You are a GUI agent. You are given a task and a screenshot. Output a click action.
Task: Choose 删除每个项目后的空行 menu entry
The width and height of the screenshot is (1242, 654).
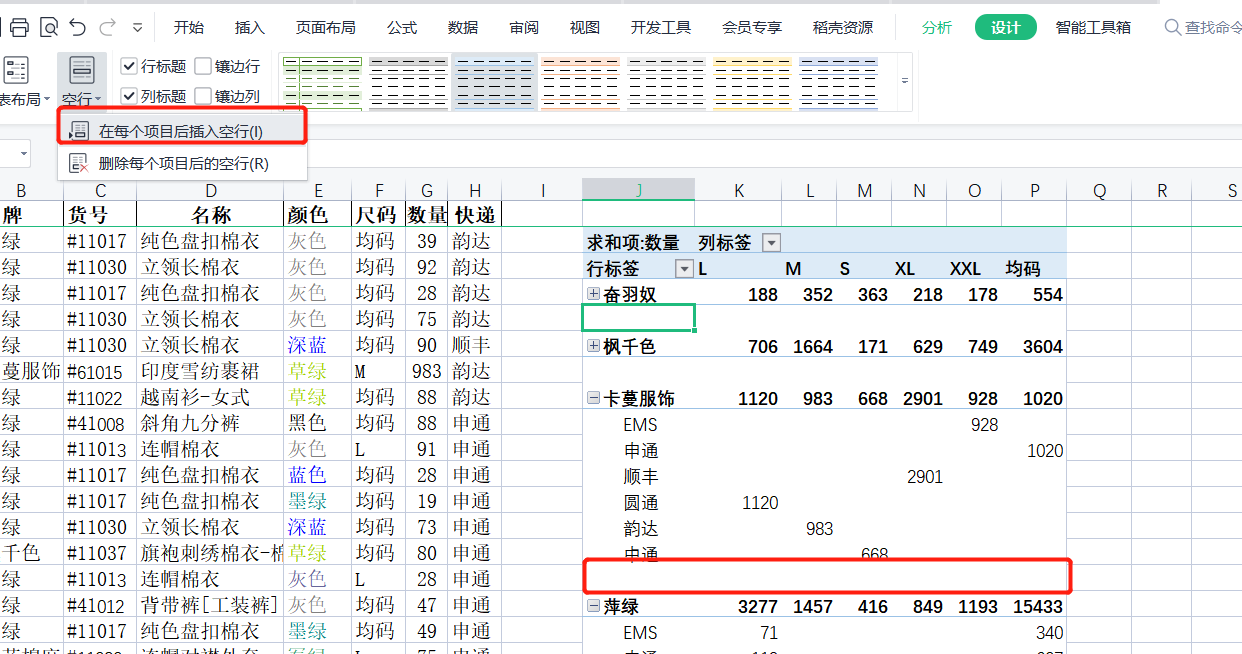[183, 164]
